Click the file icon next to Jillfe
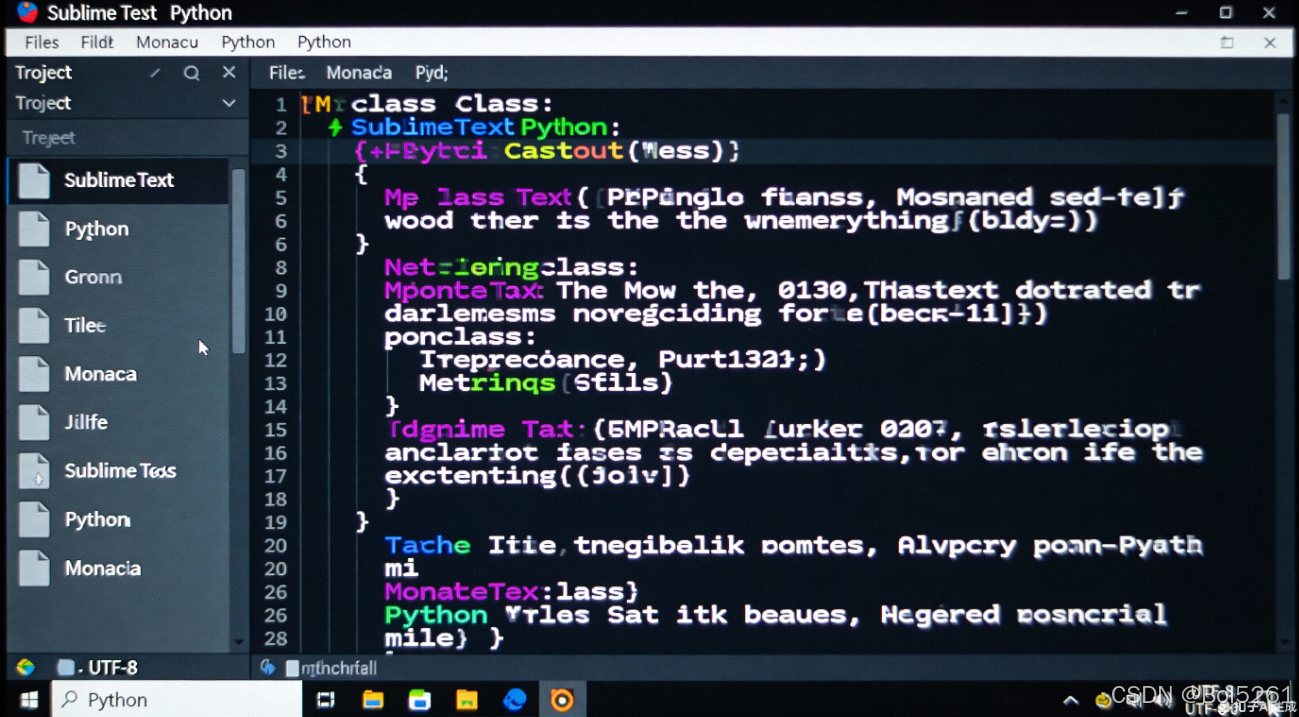The image size is (1299, 717). 34,422
